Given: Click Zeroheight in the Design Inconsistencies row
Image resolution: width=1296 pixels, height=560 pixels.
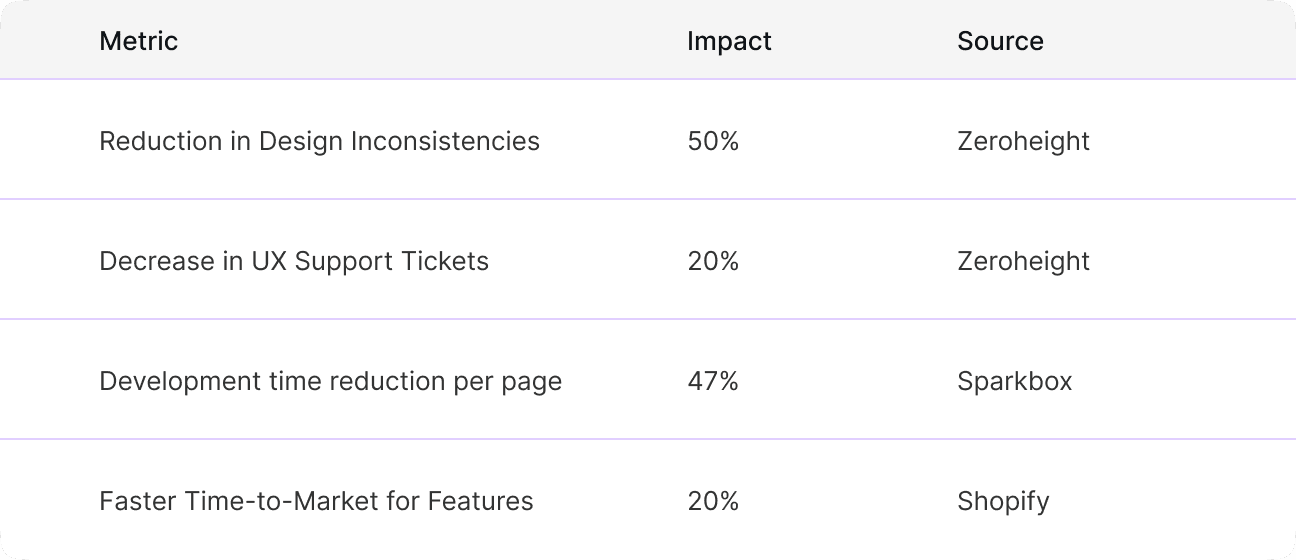Looking at the screenshot, I should click(x=1023, y=141).
